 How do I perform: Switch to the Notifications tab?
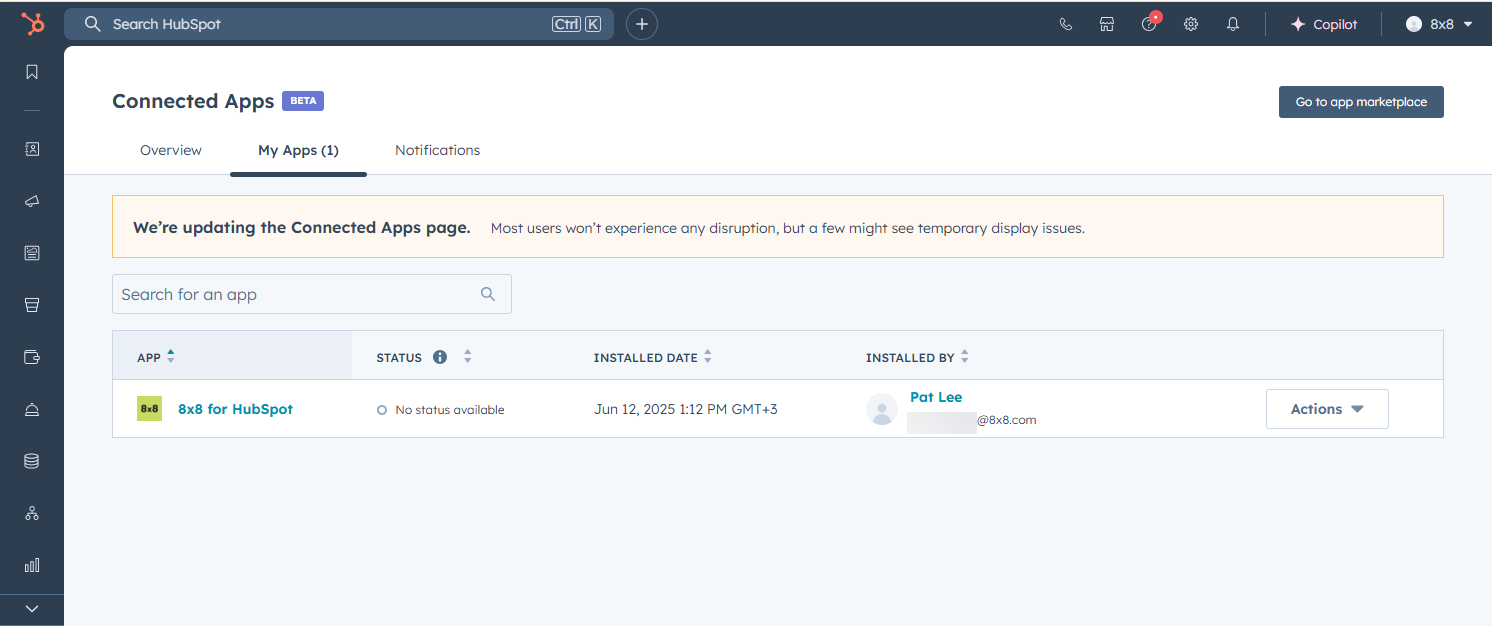point(437,150)
